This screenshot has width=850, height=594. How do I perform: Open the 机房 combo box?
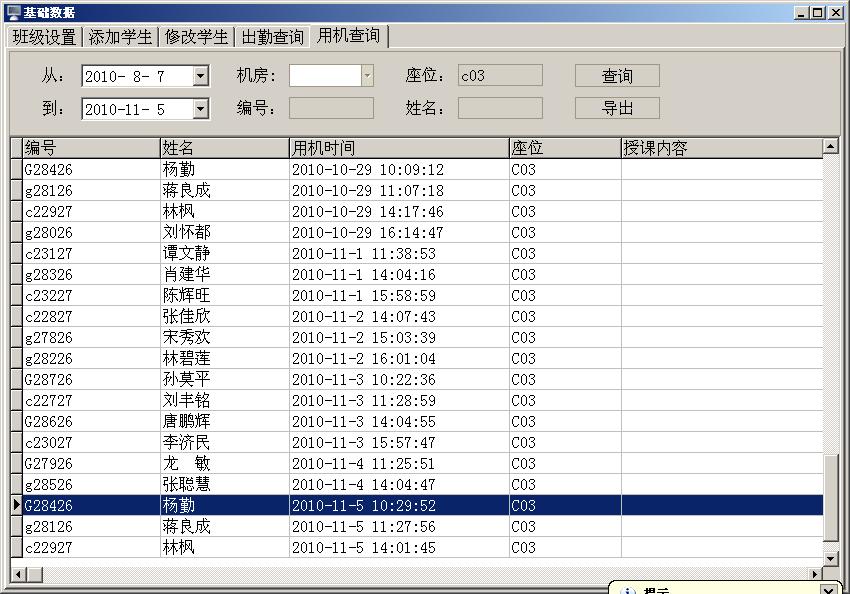pyautogui.click(x=366, y=76)
